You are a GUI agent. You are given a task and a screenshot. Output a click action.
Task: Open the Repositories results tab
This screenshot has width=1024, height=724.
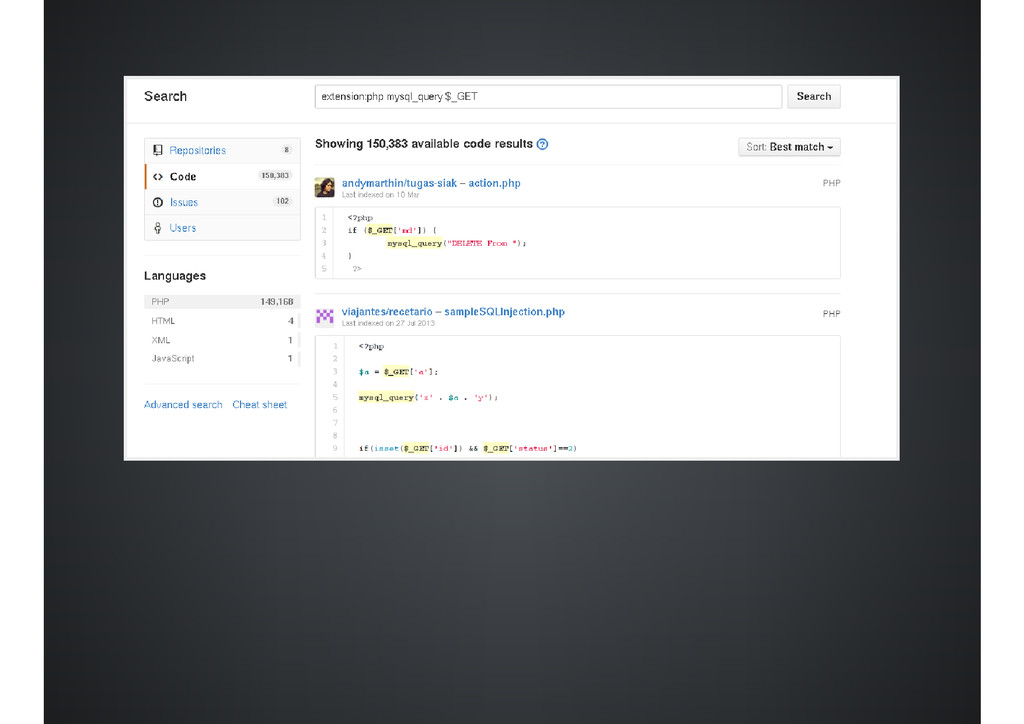(x=222, y=150)
